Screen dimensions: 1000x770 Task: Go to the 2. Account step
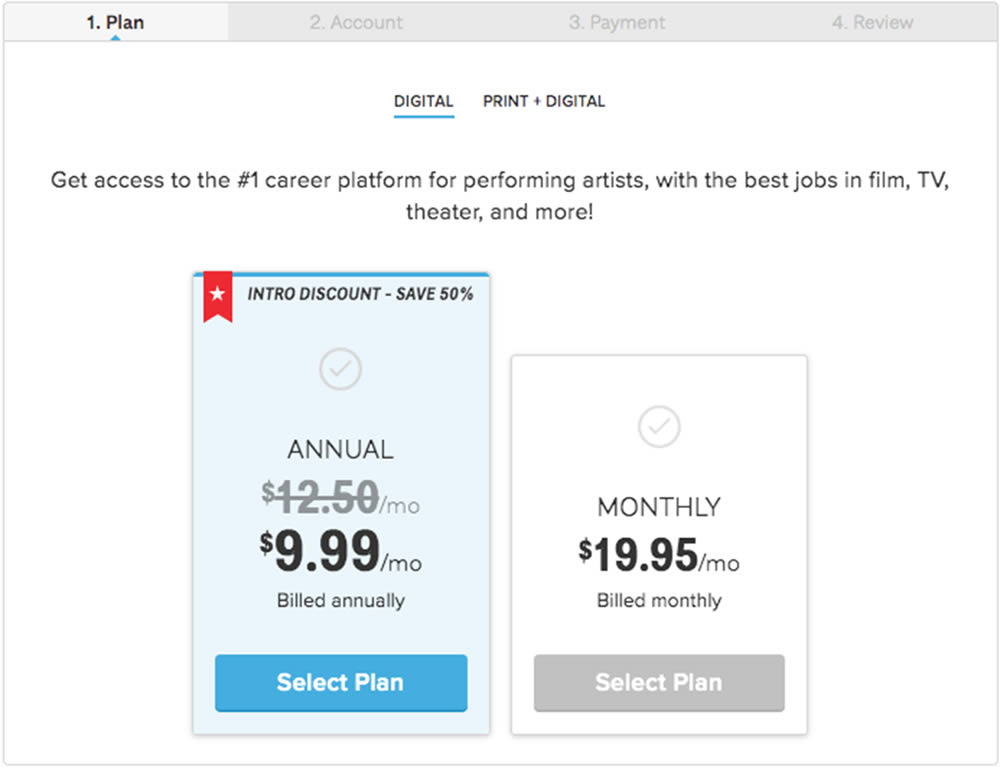tap(356, 22)
